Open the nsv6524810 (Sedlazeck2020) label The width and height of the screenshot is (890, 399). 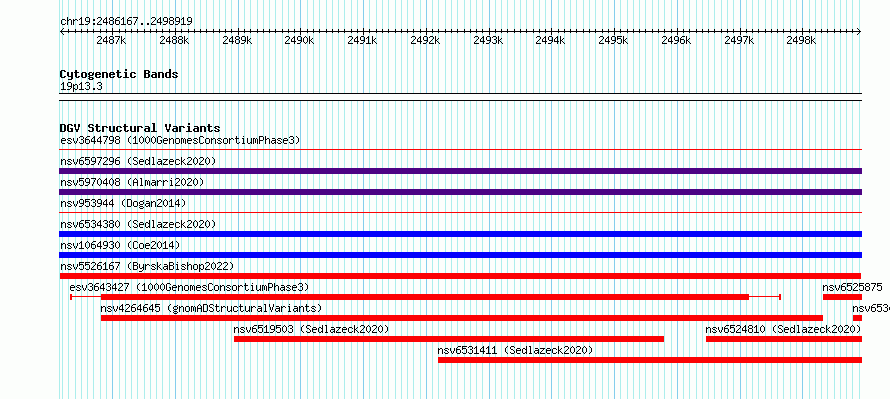click(783, 329)
